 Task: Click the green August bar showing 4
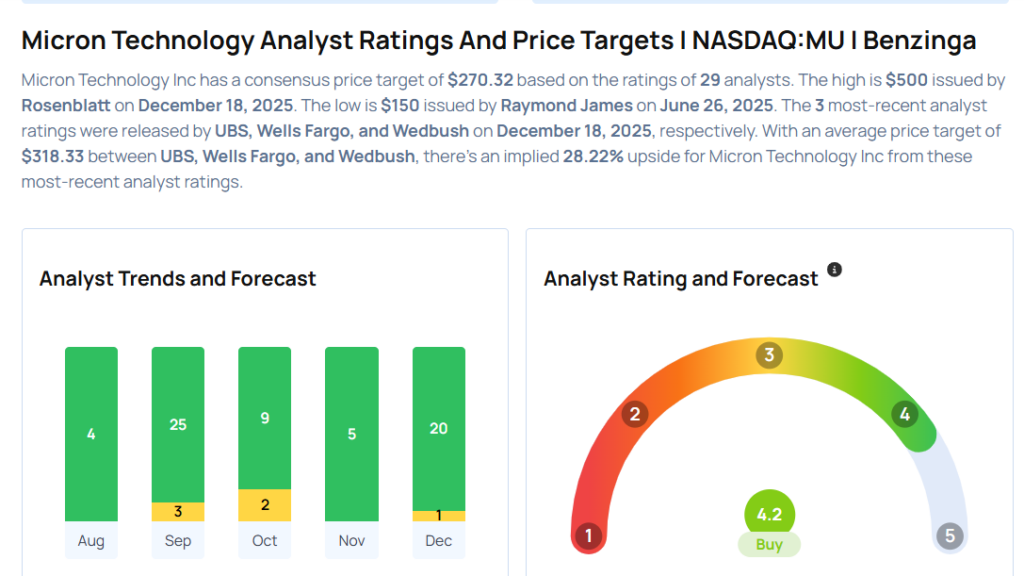pos(91,434)
